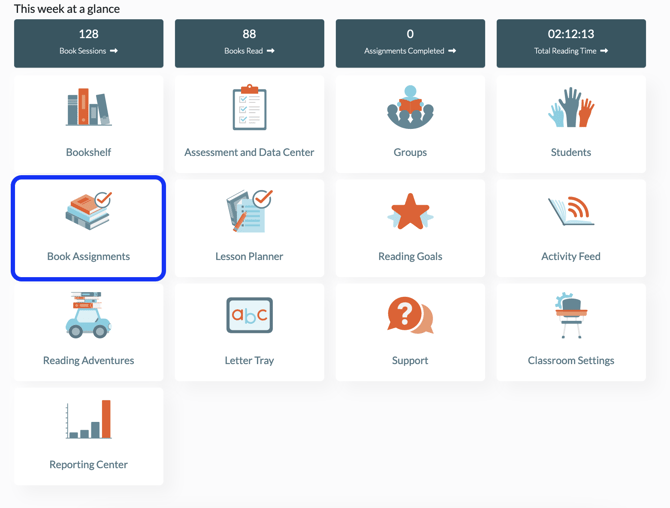Click the Letter Tray label
Screen dimensions: 670x508
tap(250, 361)
